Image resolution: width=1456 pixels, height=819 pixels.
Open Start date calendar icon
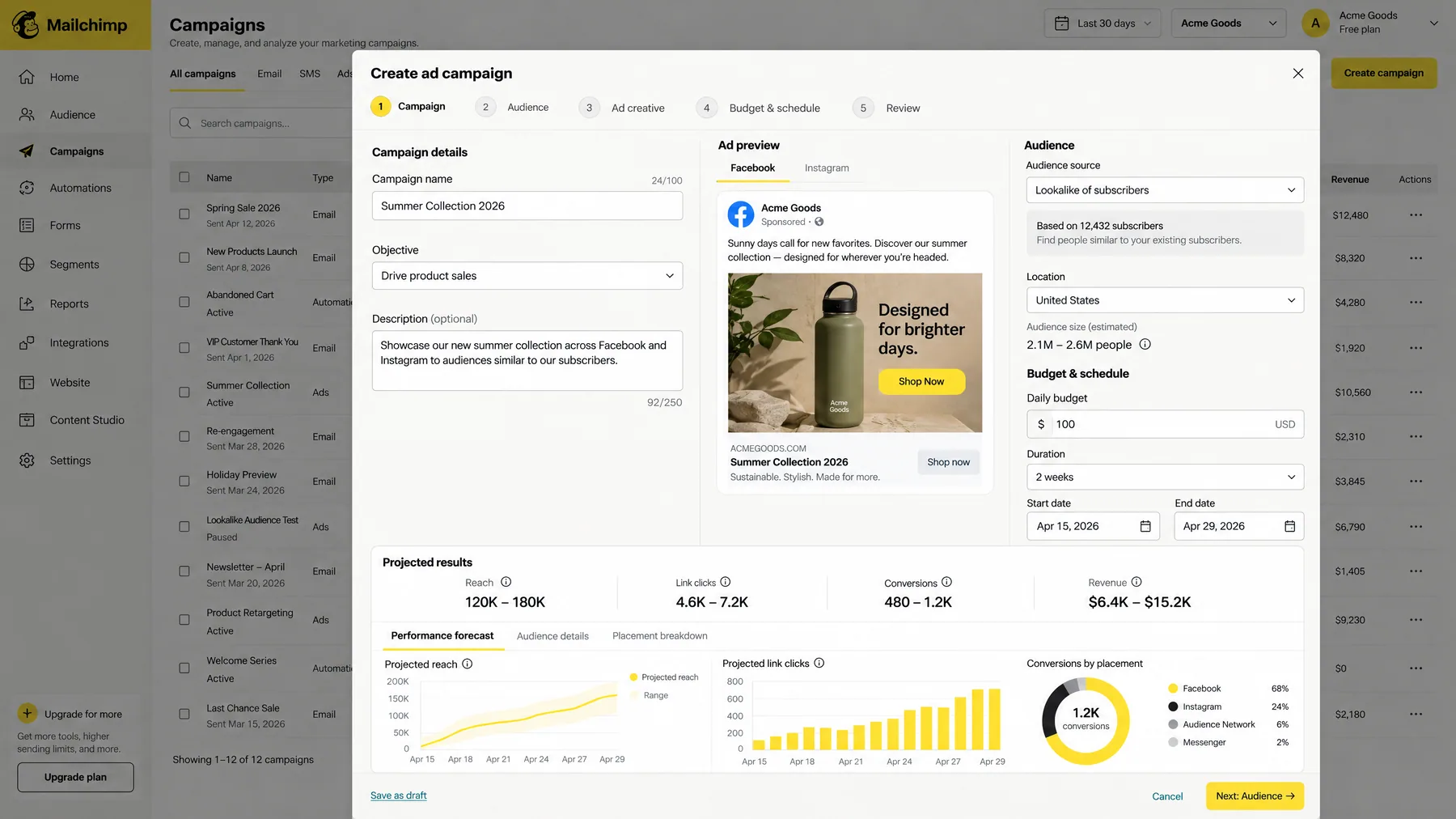(x=1145, y=526)
